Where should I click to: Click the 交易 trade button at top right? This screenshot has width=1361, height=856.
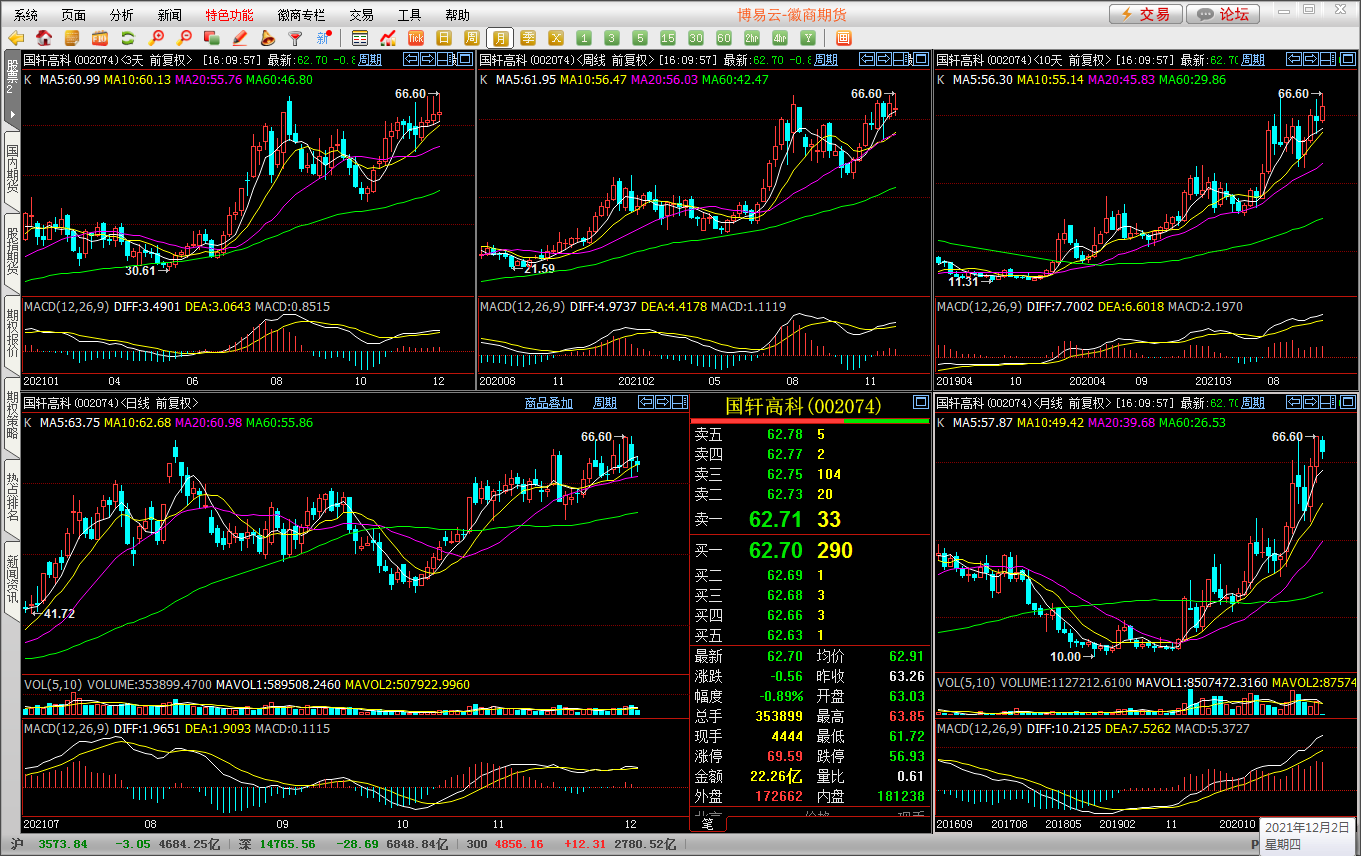1144,14
